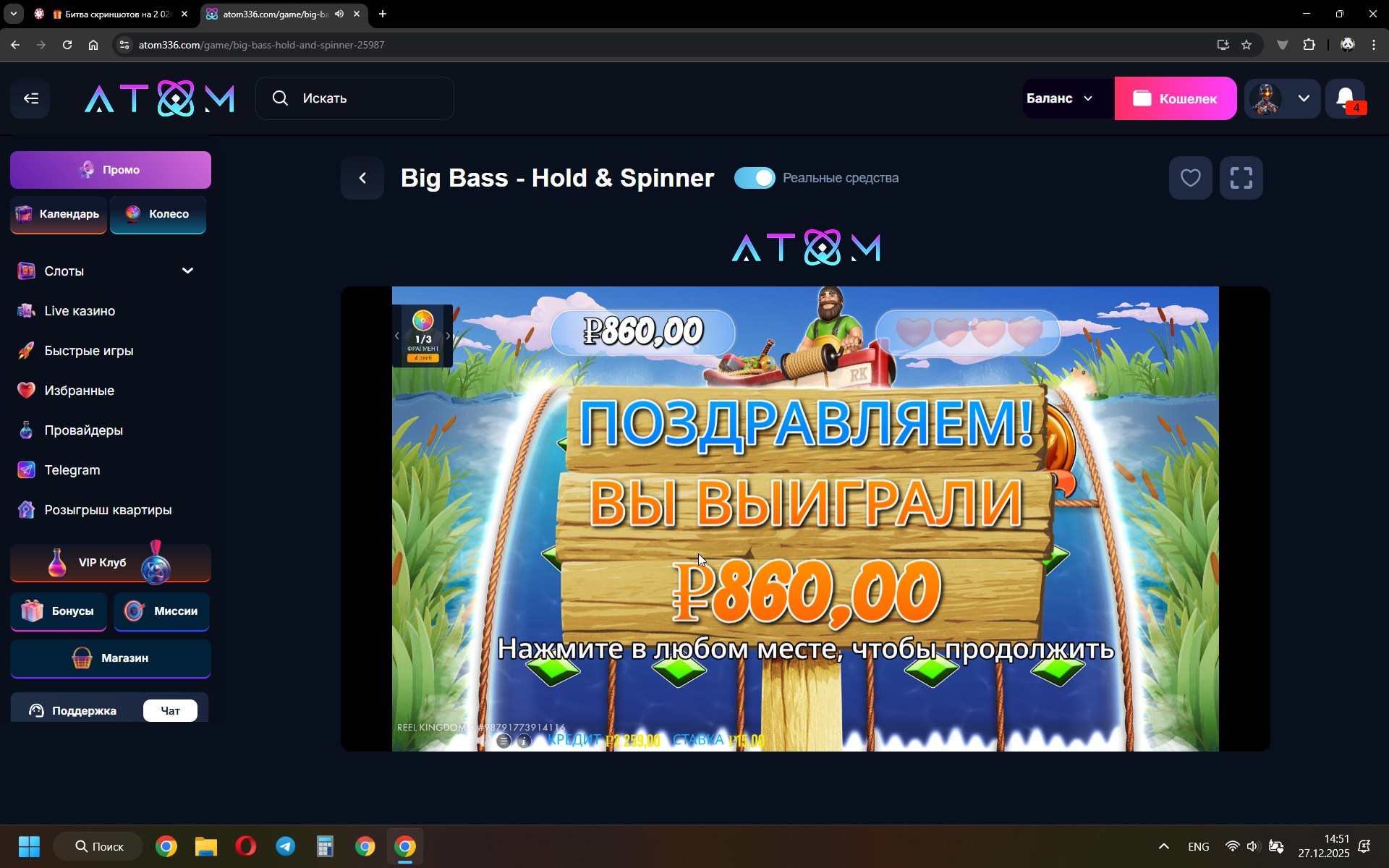Expand the Слоты section
This screenshot has height=868, width=1389.
point(187,271)
